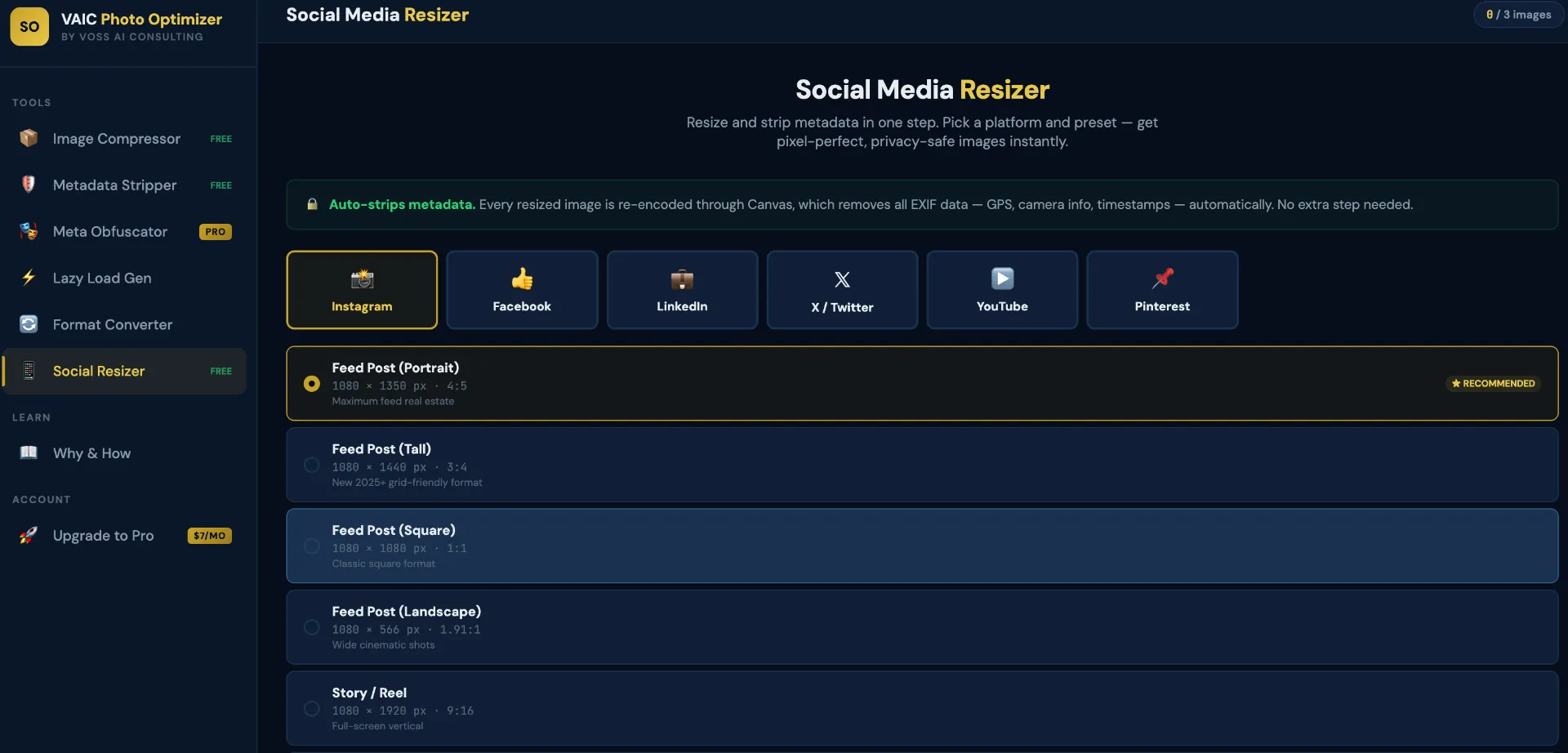Image resolution: width=1568 pixels, height=753 pixels.
Task: Select the Pinterest platform tab
Action: pos(1162,290)
